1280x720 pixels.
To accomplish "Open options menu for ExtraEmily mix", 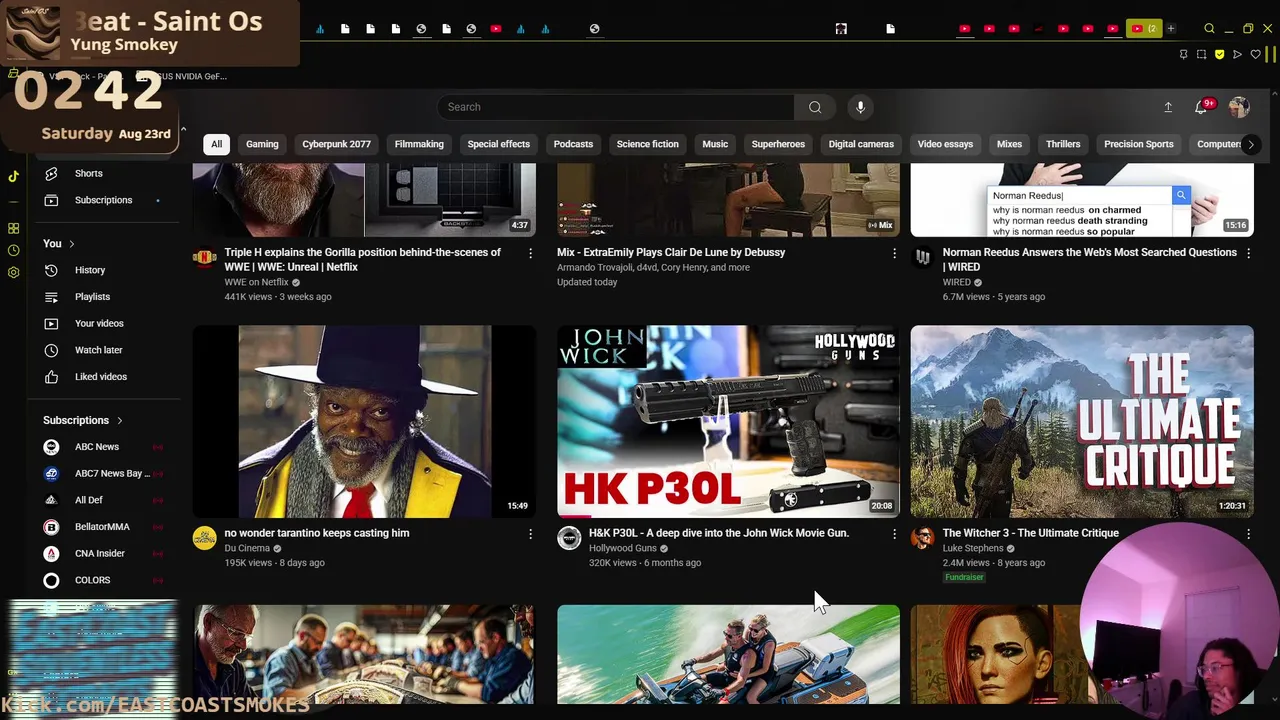I will 894,254.
